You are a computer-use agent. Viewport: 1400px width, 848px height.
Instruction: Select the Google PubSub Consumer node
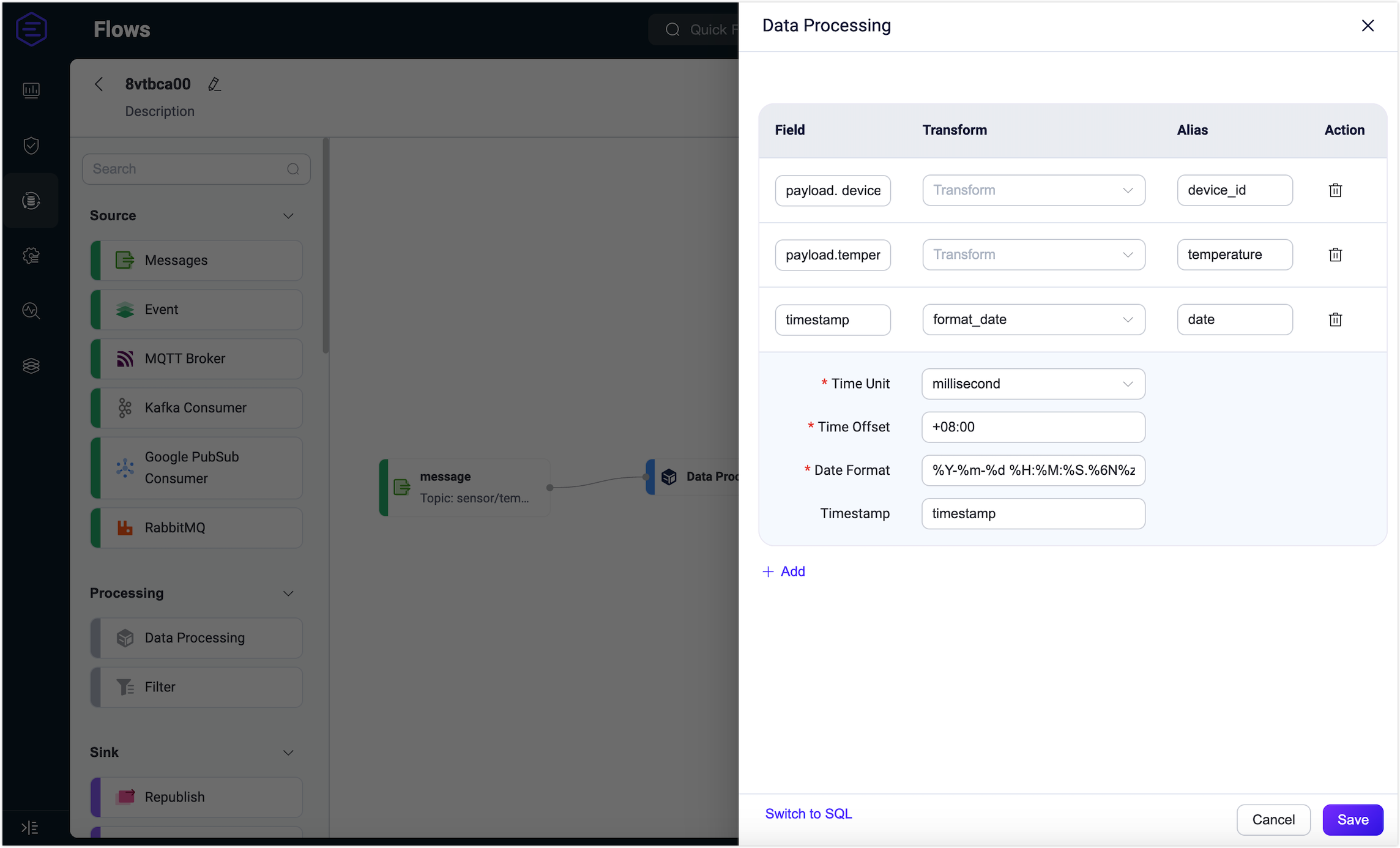(x=196, y=467)
